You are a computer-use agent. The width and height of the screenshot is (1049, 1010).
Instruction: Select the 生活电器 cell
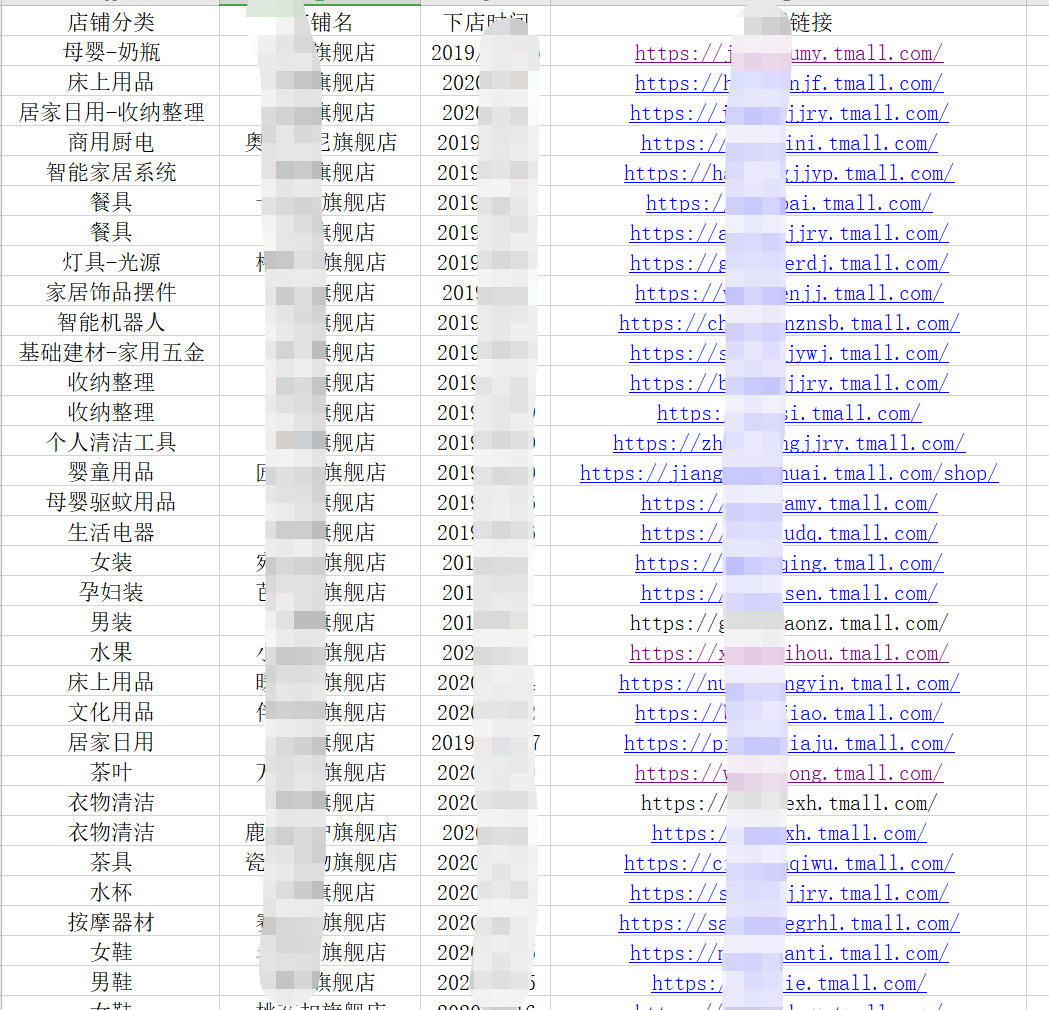coord(110,532)
